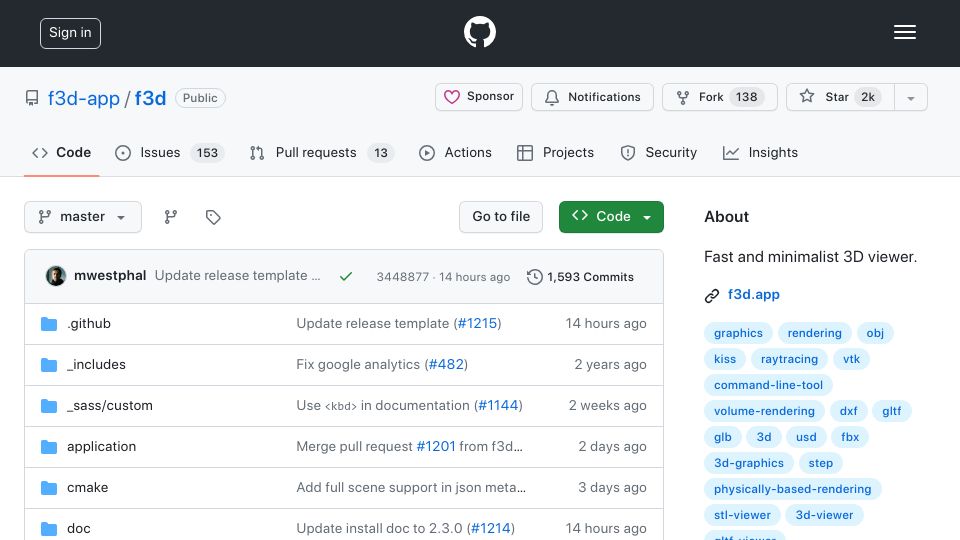Select the vtk topic tag
Viewport: 960px width, 540px height.
tap(851, 359)
